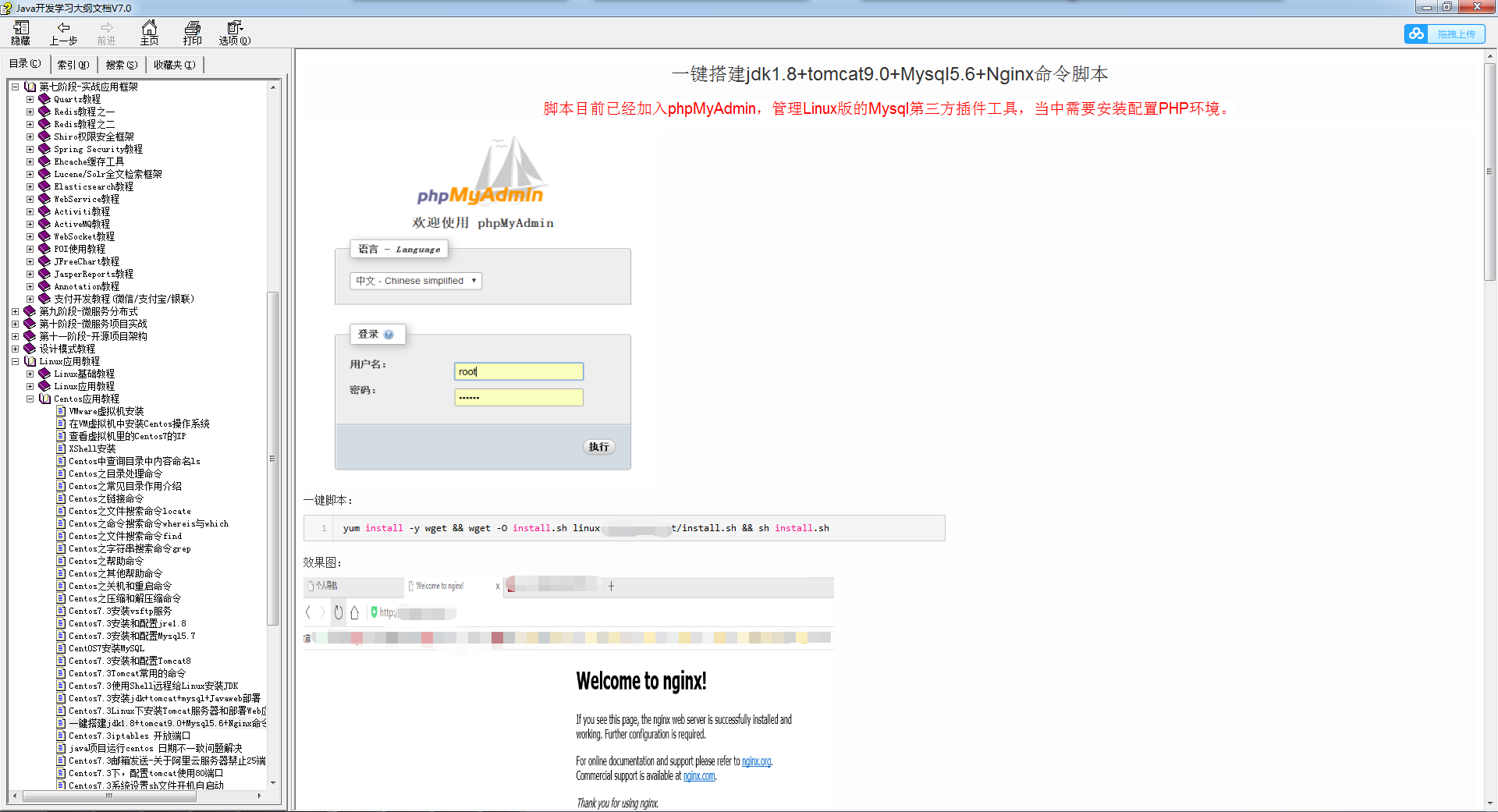Click the tree panel horizontal scrollbar

108,796
